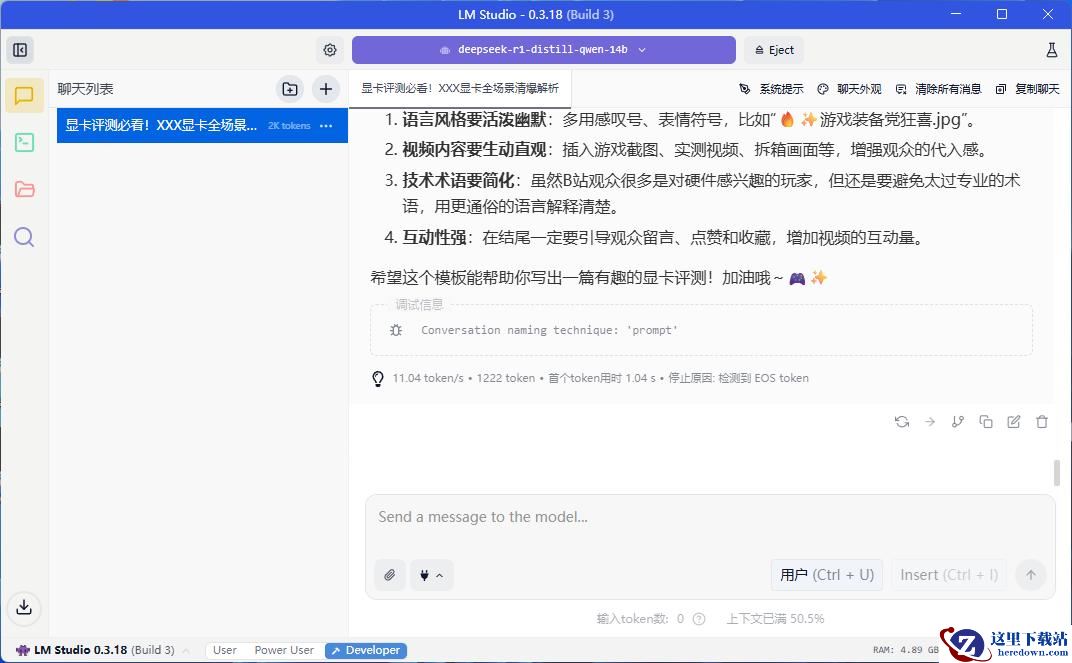Click the Insert (Ctrl + I) button
Screen dimensions: 1072x663
pos(949,575)
